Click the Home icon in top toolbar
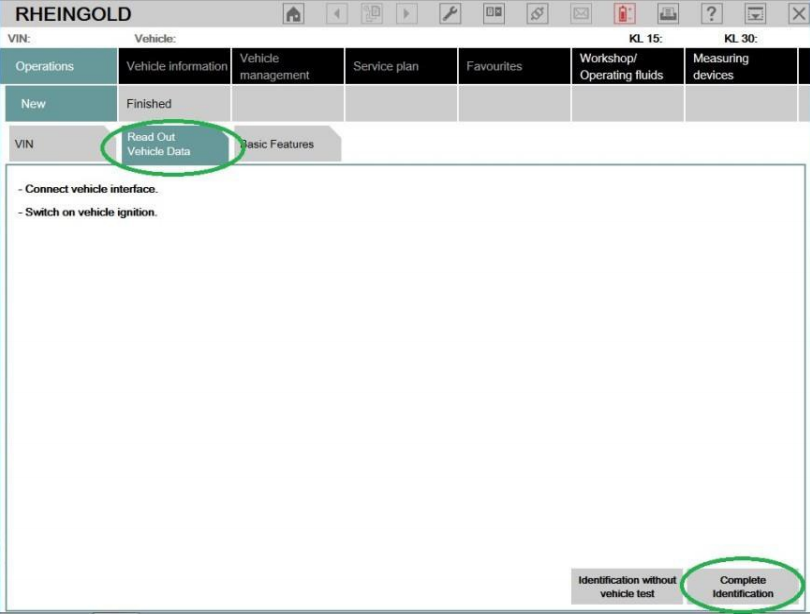Screen dimensions: 810x614 (293, 13)
